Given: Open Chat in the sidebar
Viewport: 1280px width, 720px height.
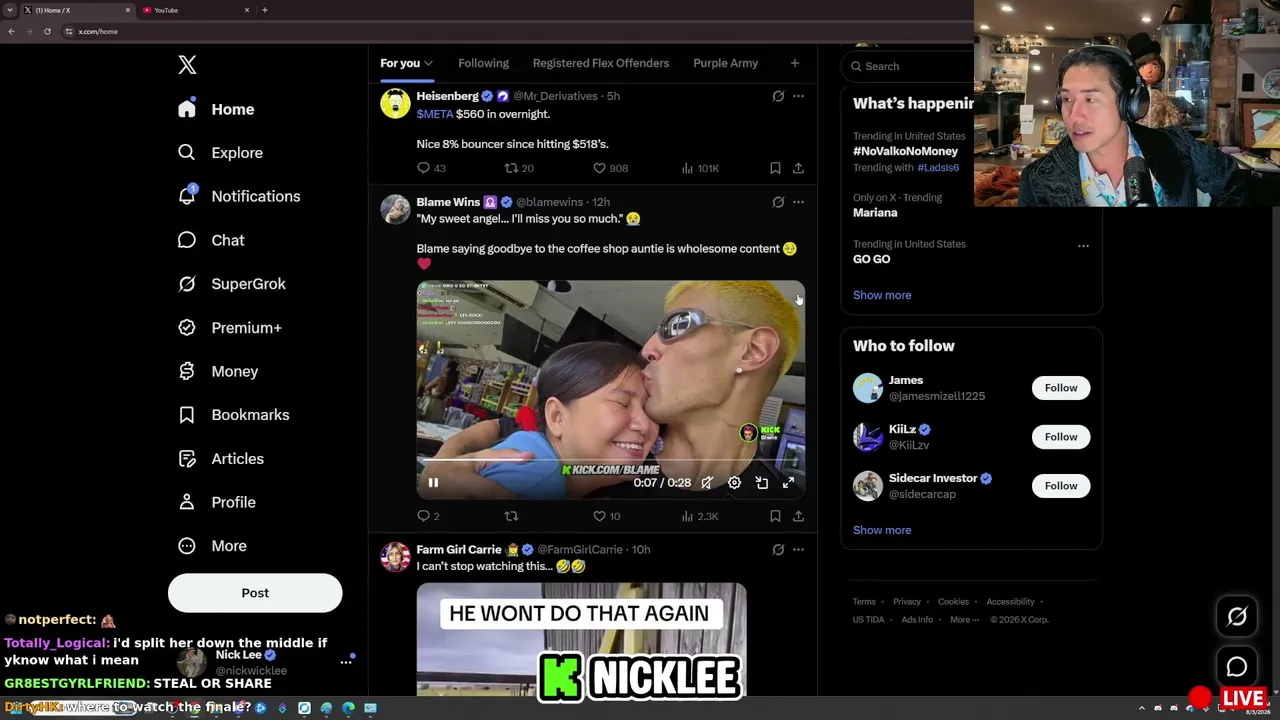Looking at the screenshot, I should click(211, 240).
